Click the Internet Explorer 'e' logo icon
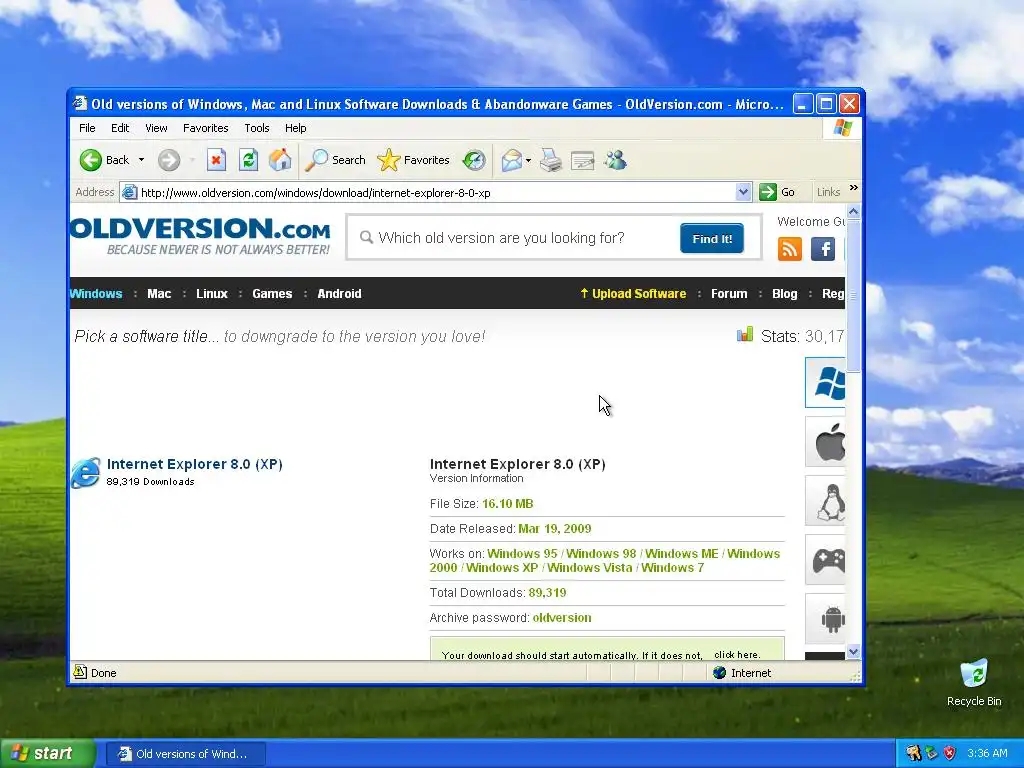1024x768 pixels. (86, 473)
